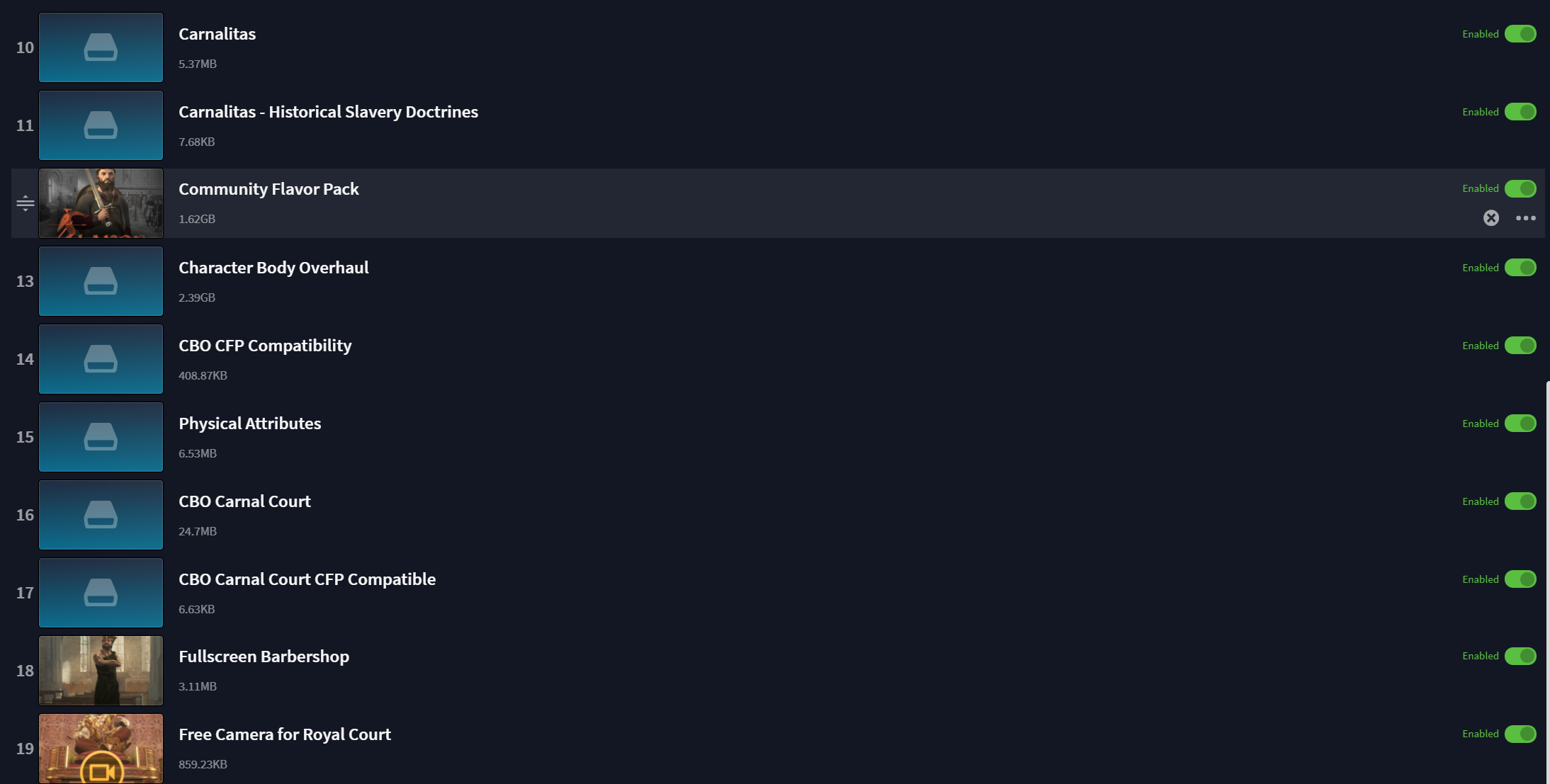Select the Physical Attributes mod title
Viewport: 1550px width, 784px height.
point(250,424)
